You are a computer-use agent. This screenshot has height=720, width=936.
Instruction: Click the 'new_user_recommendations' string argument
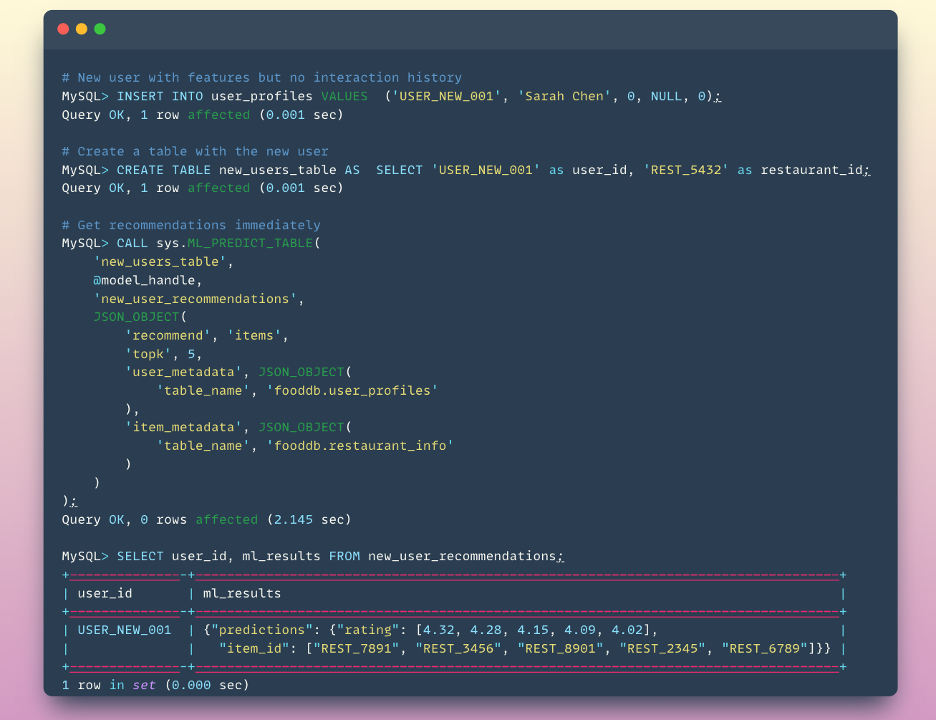[x=195, y=299]
